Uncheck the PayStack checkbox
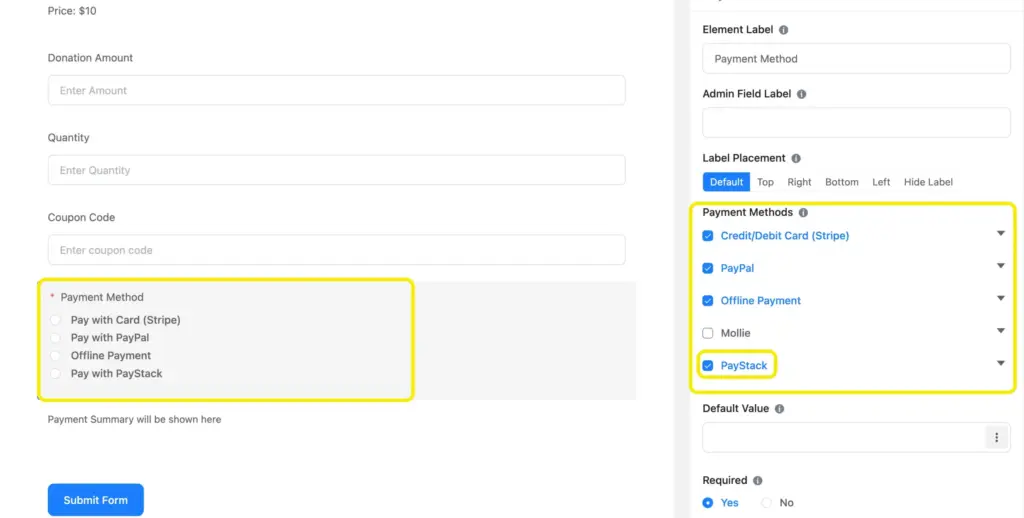This screenshot has width=1024, height=518. [x=708, y=366]
